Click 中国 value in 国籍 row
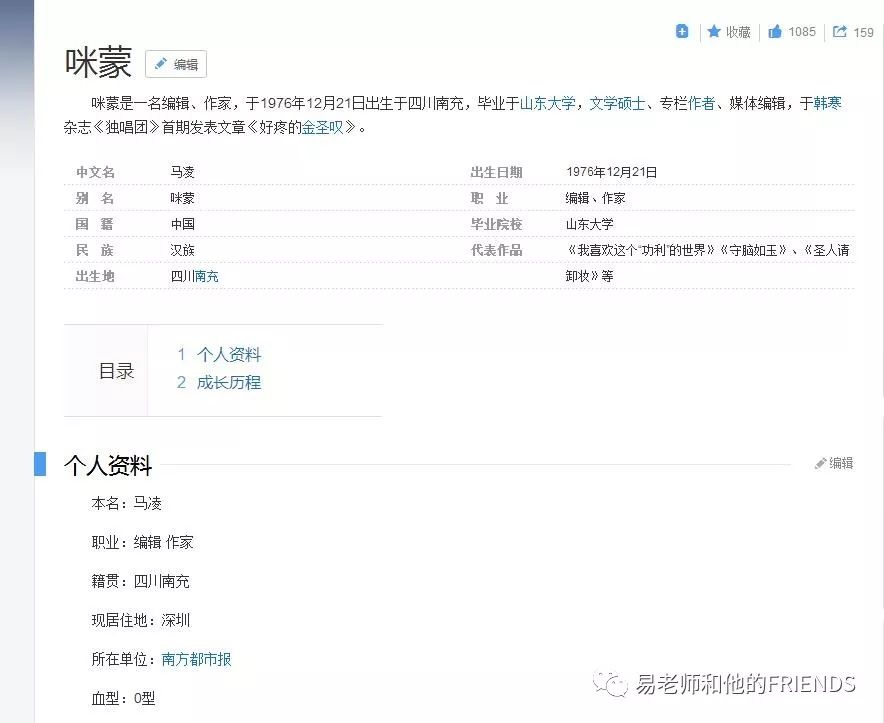This screenshot has width=884, height=723. point(182,224)
